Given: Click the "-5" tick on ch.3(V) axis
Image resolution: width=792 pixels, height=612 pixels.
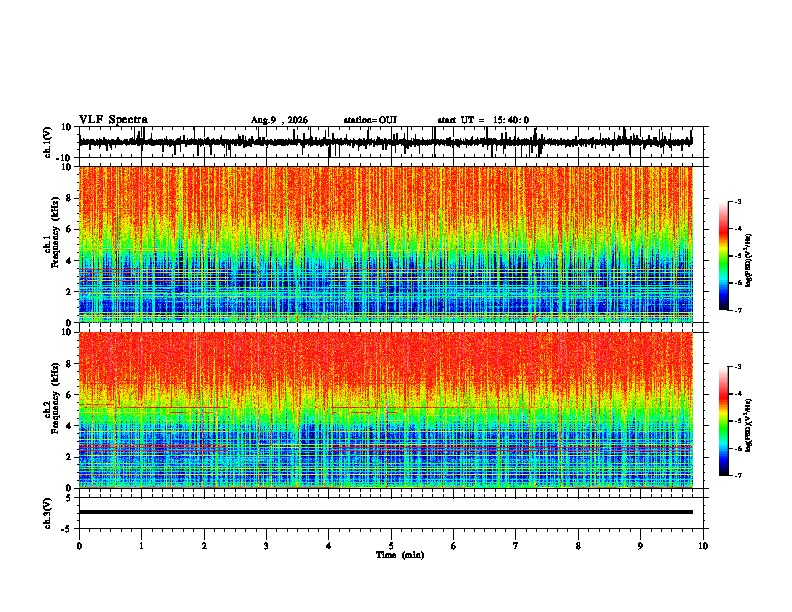Looking at the screenshot, I should 67,529.
